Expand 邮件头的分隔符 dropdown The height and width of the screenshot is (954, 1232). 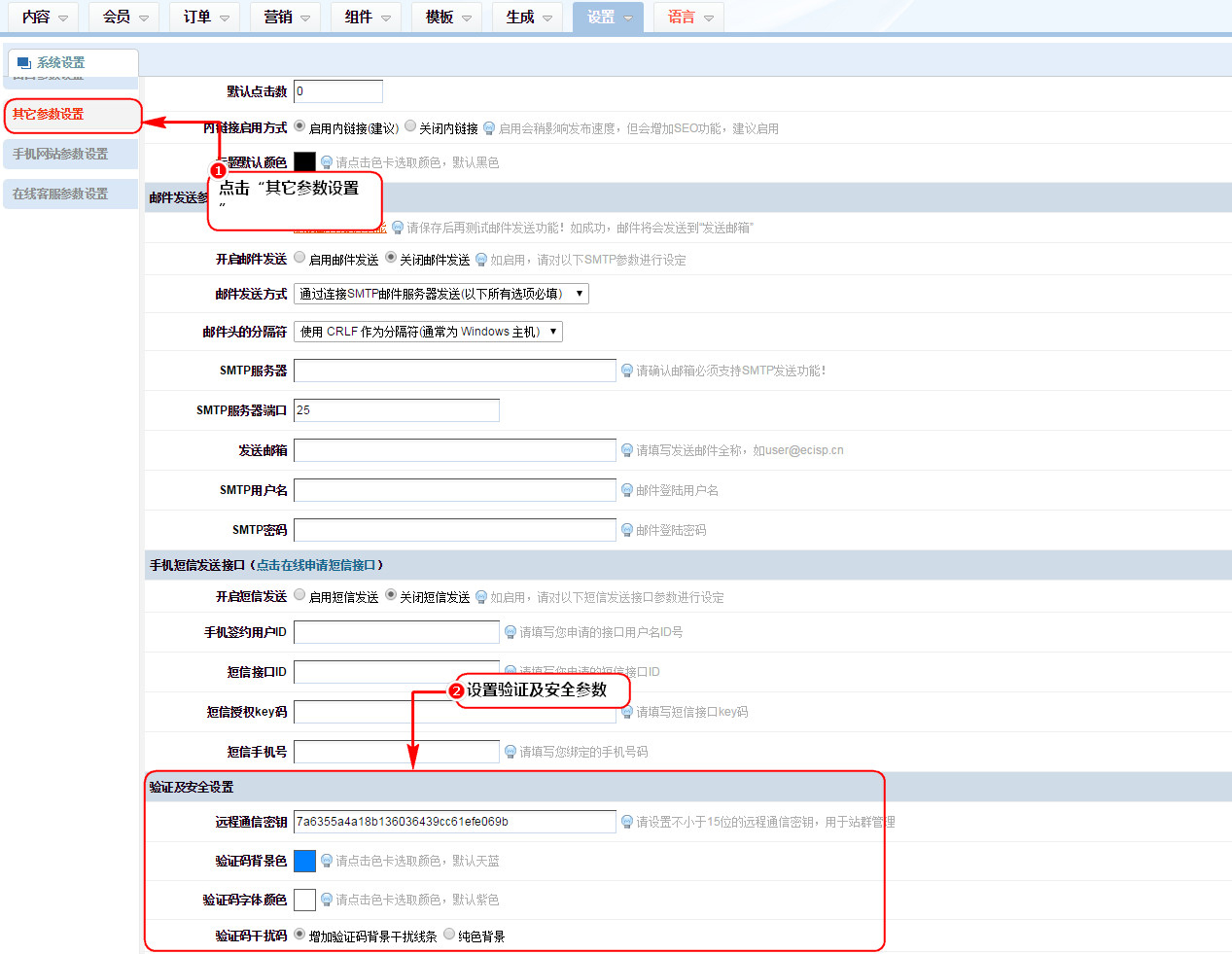click(428, 332)
